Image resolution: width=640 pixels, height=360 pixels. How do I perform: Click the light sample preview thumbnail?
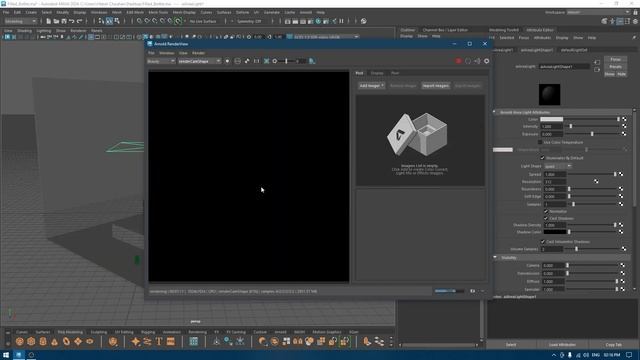click(549, 94)
